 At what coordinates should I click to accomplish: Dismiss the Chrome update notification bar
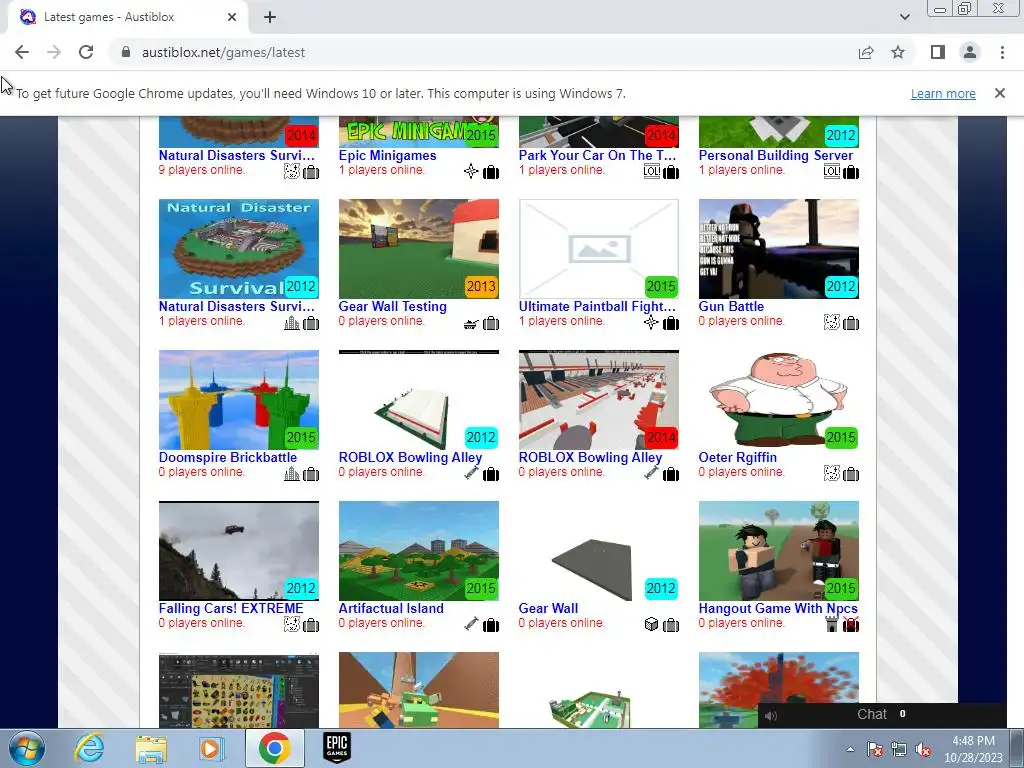(999, 93)
